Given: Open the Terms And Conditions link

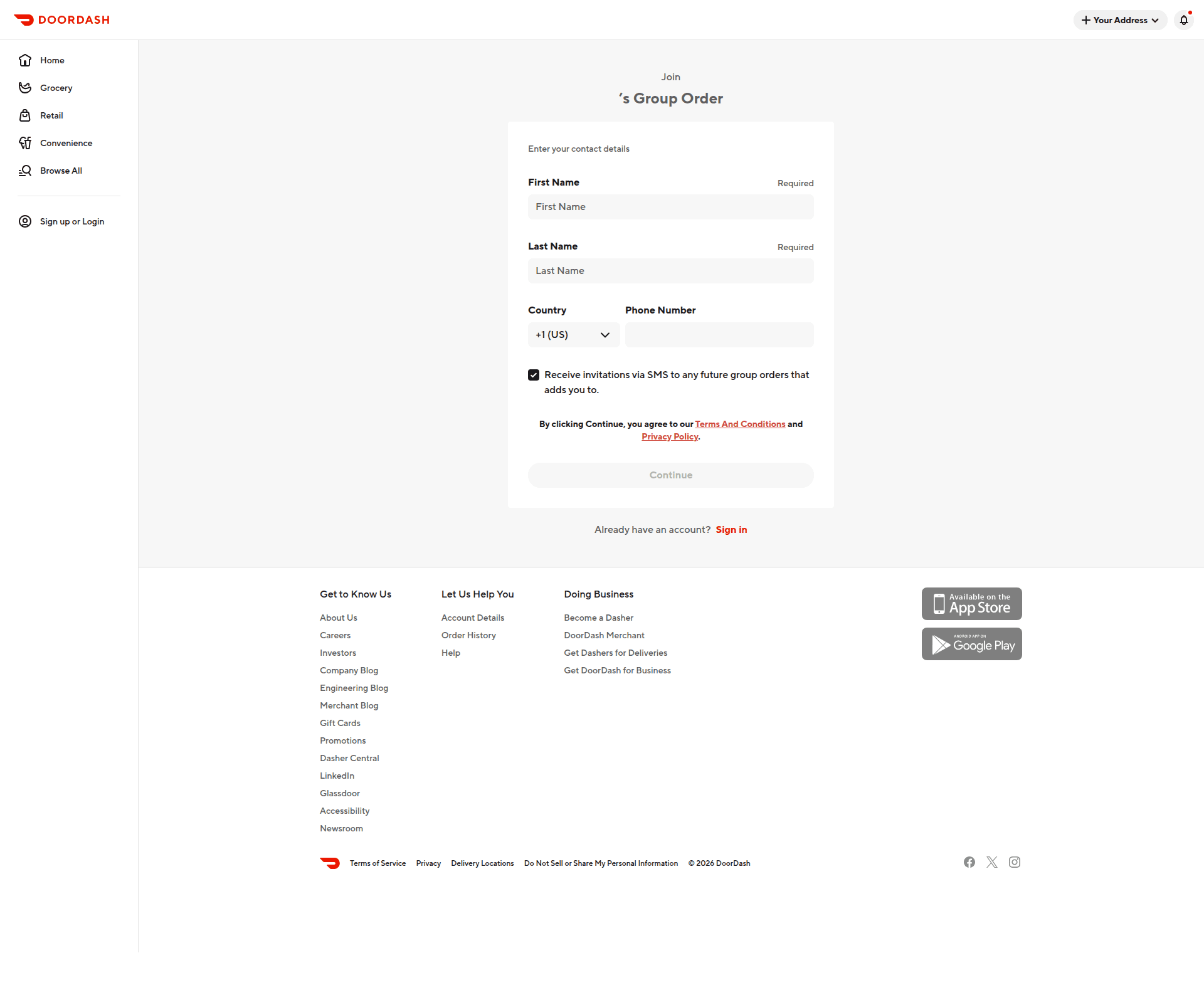Looking at the screenshot, I should [740, 424].
